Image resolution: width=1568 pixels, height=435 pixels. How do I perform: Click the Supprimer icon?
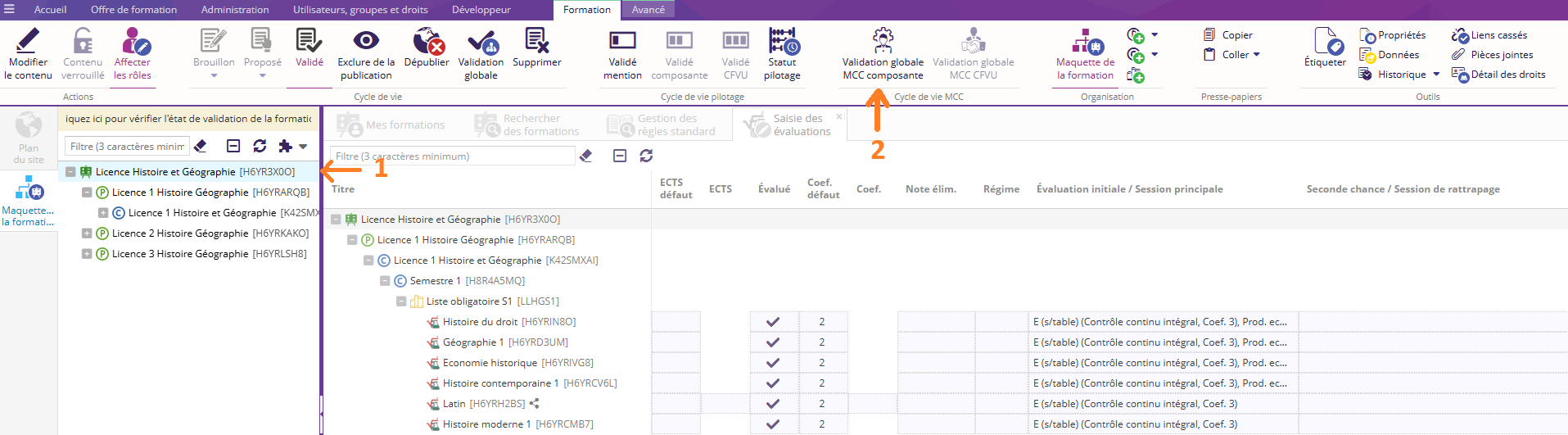point(536,42)
